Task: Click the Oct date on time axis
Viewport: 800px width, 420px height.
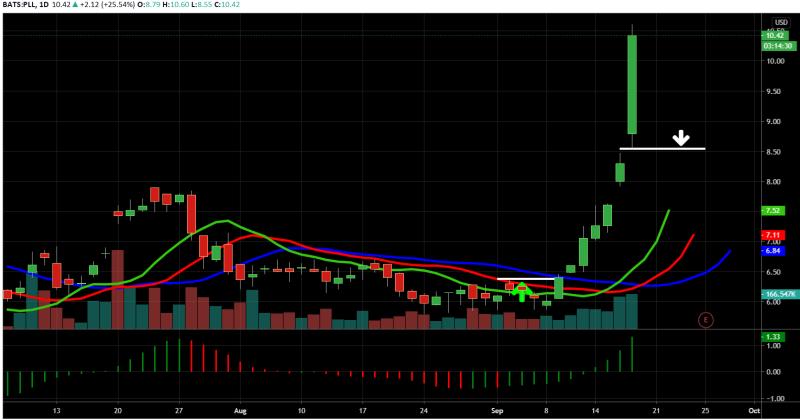Action: [754, 411]
